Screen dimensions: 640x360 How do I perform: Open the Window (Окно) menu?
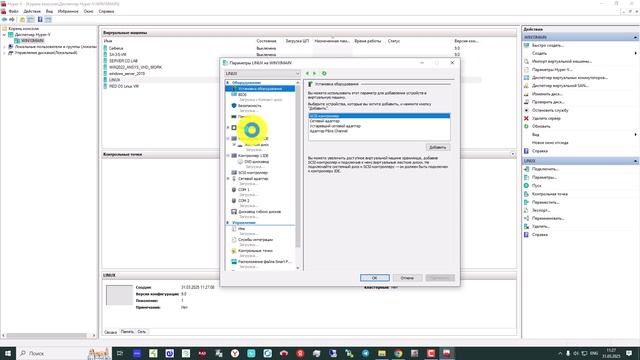coord(88,11)
